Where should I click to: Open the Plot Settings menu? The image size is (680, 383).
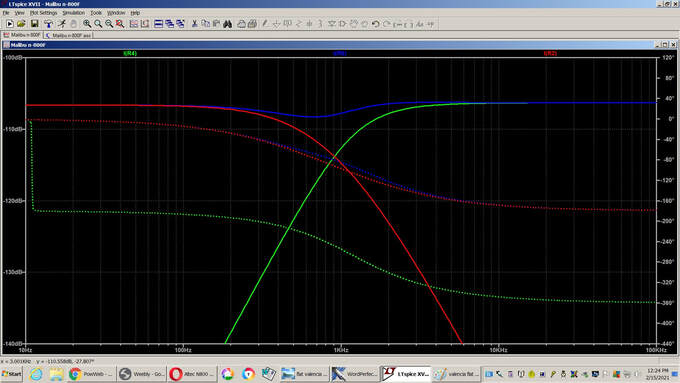pyautogui.click(x=43, y=13)
